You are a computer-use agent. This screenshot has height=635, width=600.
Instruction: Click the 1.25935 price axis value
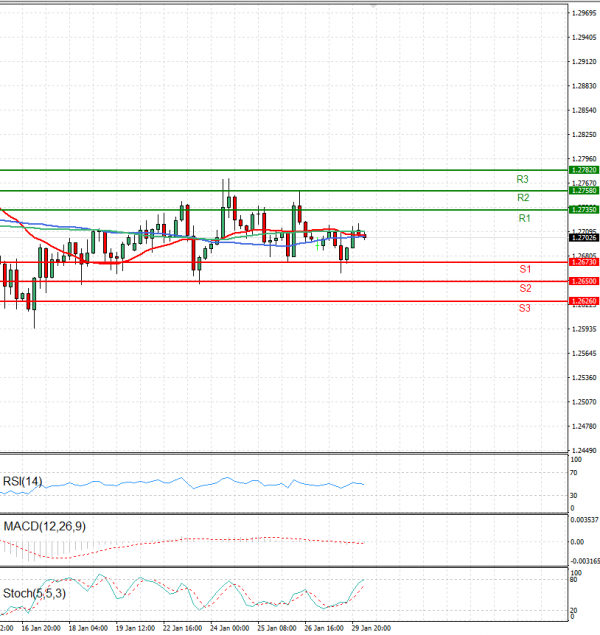(x=584, y=329)
